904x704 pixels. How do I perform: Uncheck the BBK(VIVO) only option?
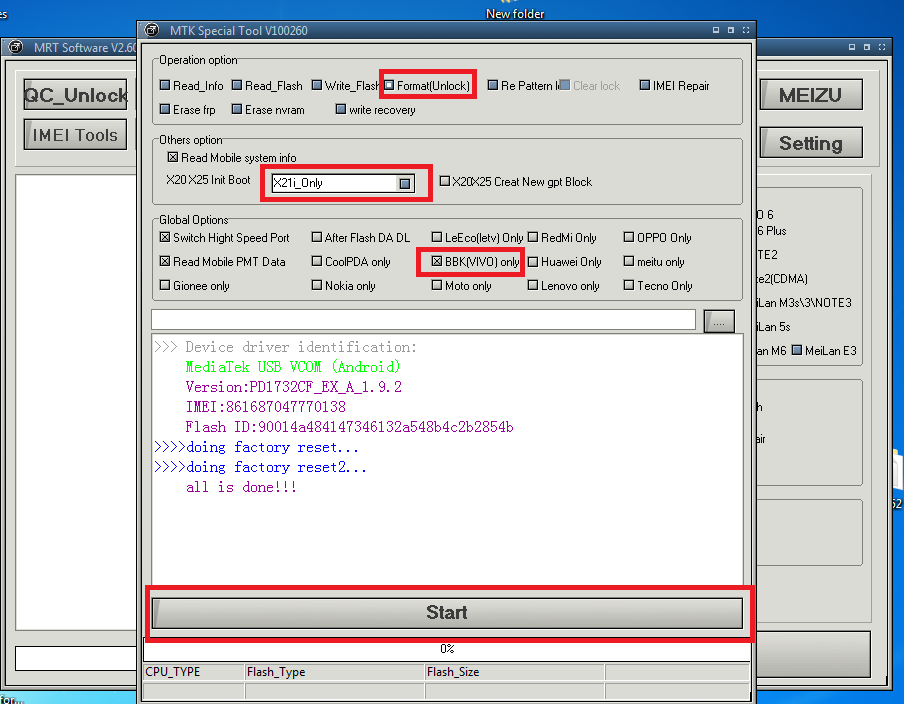coord(436,261)
